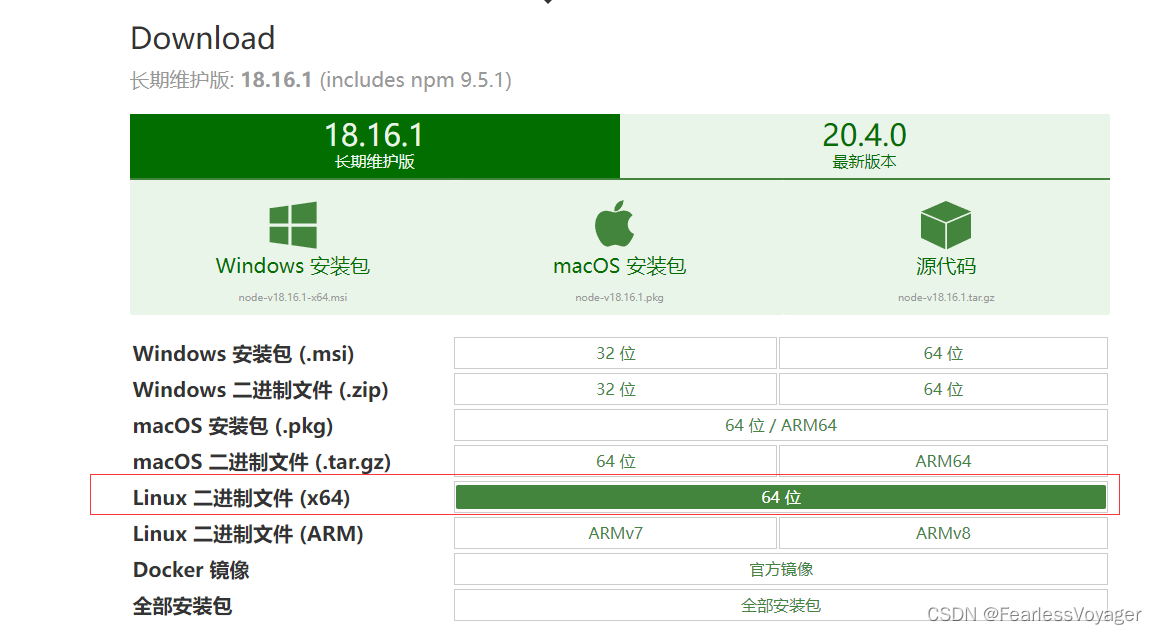Screen dimensions: 1157x634
Task: Click the Linux 二进制文件 (ARM) row label
Action: pyautogui.click(x=248, y=534)
